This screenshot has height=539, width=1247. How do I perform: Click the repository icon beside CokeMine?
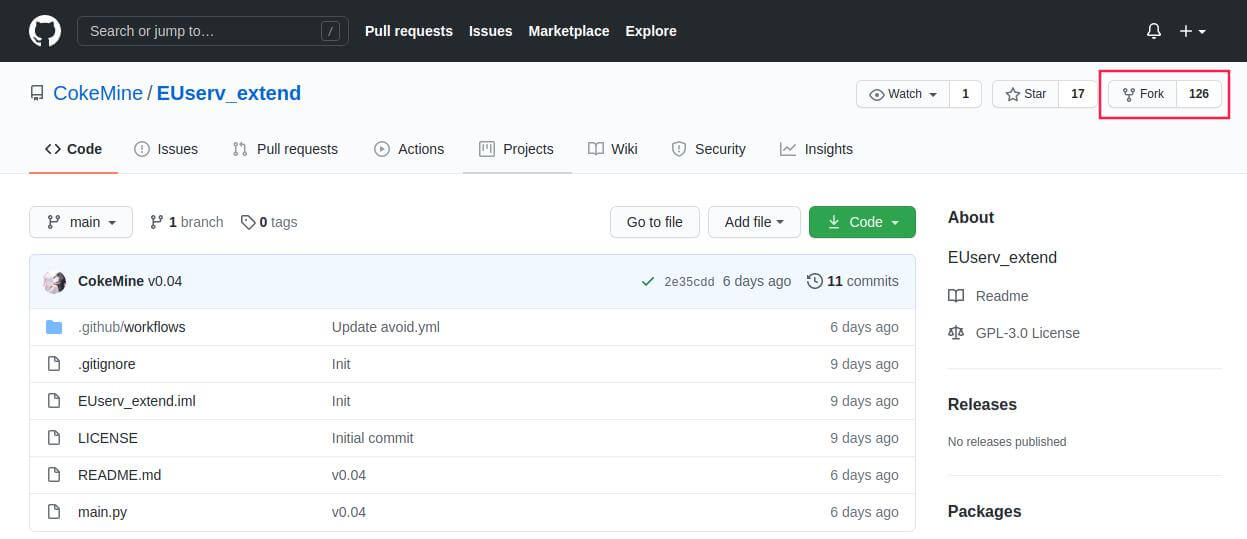[x=37, y=94]
